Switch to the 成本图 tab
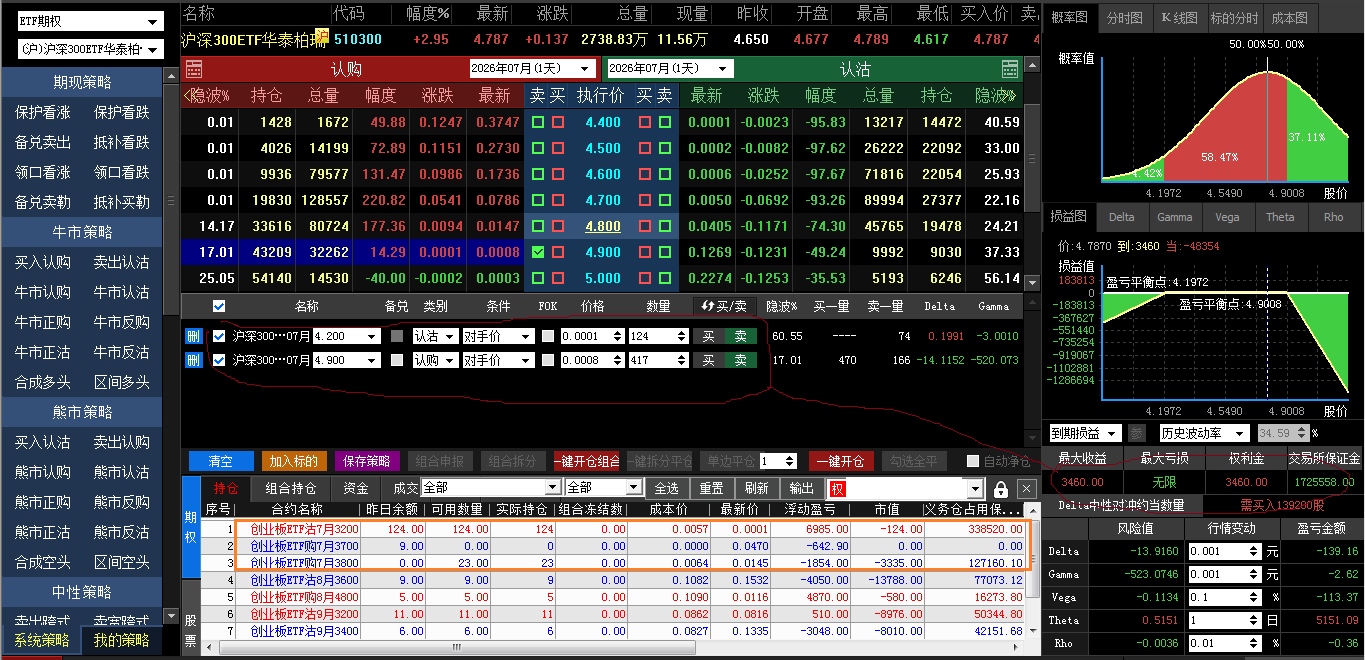The image size is (1365, 660). pyautogui.click(x=1289, y=18)
